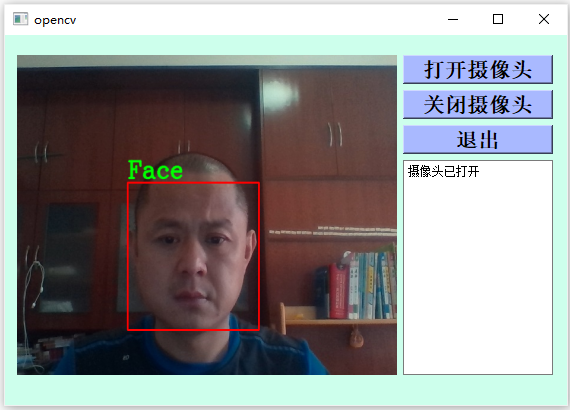Maximize the opencv window
This screenshot has height=410, width=570.
tap(498, 19)
